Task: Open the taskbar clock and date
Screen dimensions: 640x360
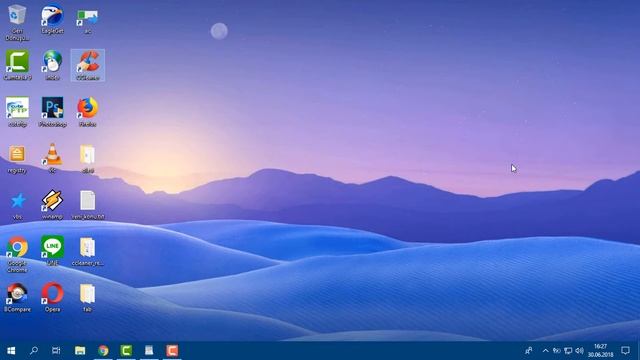Action: coord(600,351)
